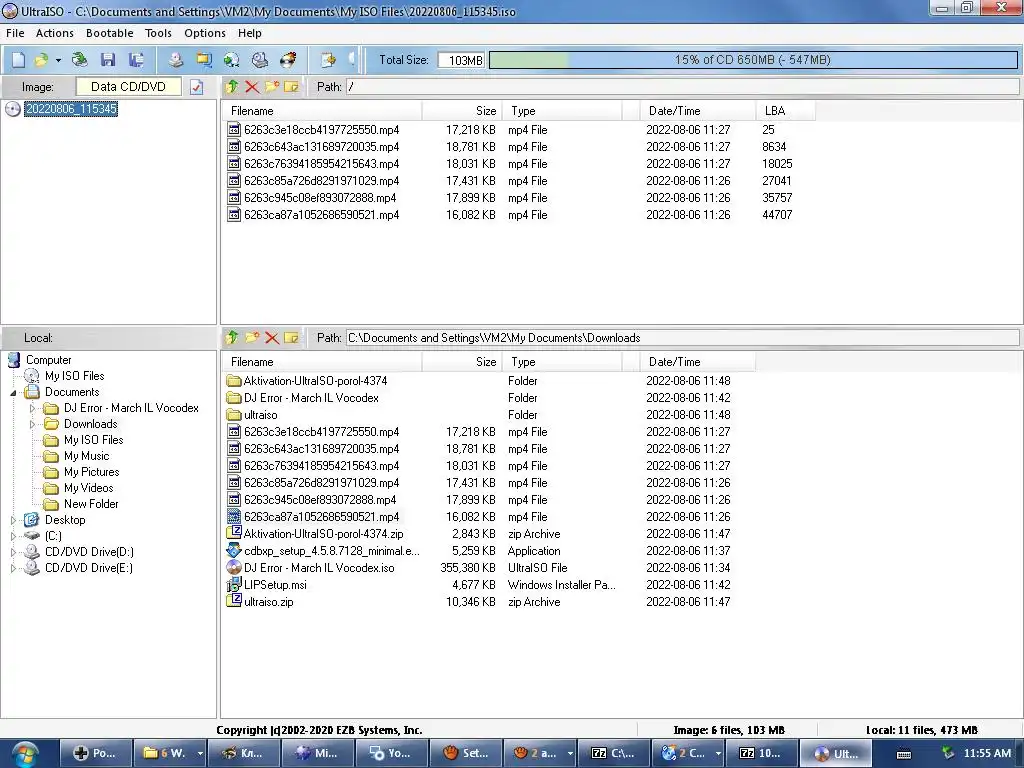Click the Compress ISO disc-with-arrow icon
The height and width of the screenshot is (768, 1024).
pos(232,60)
